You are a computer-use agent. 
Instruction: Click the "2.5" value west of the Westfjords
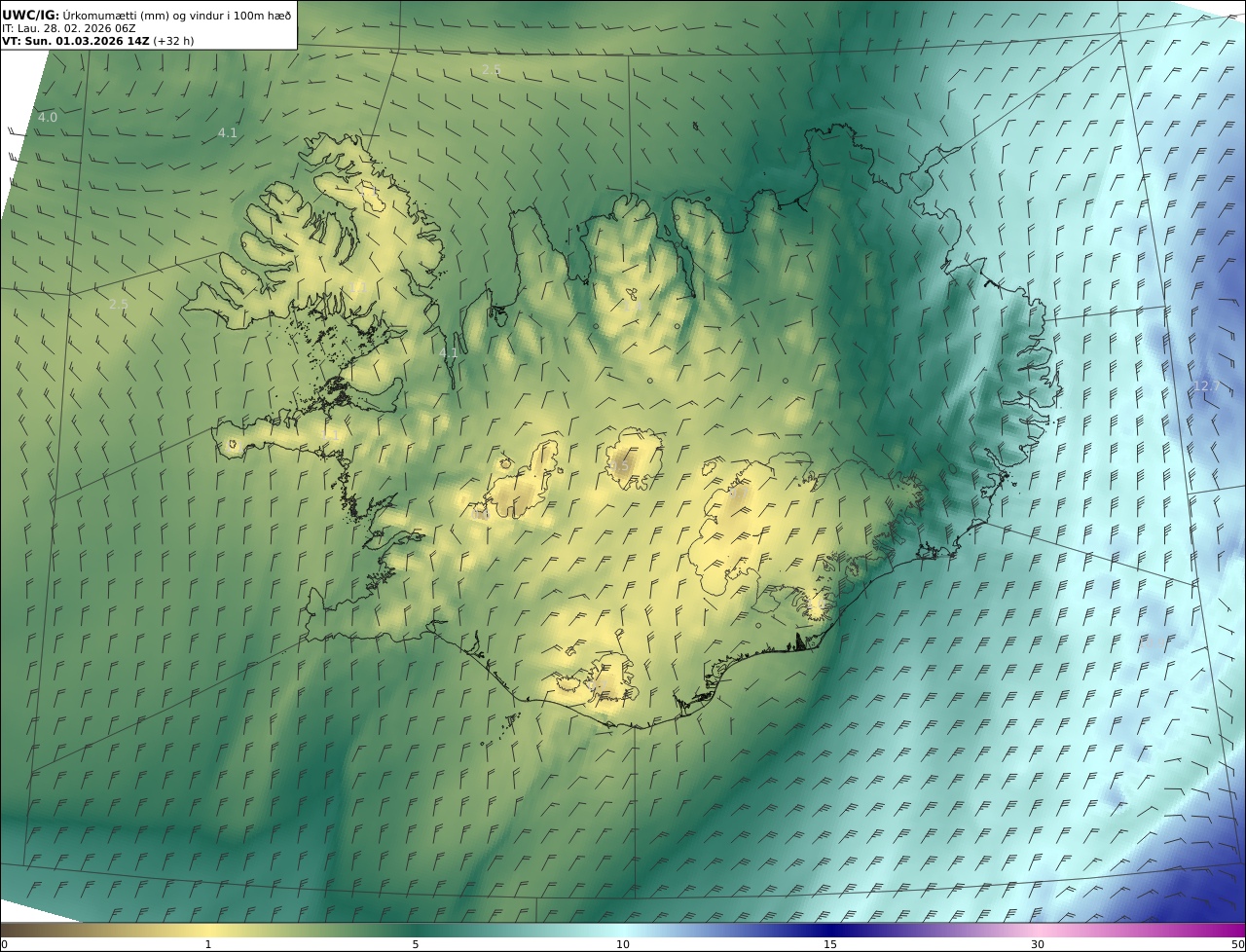(119, 305)
